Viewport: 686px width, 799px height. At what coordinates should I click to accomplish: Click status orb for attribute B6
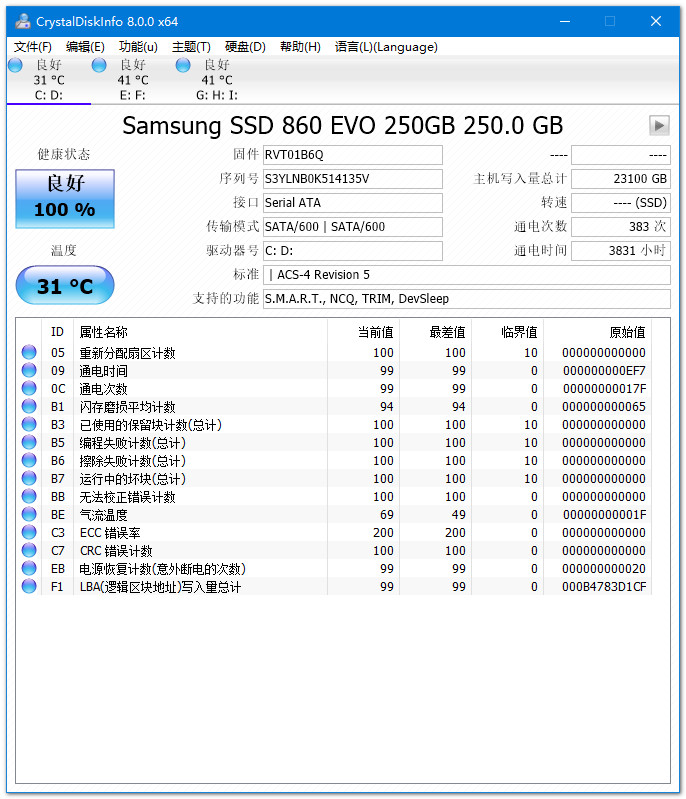click(x=29, y=460)
